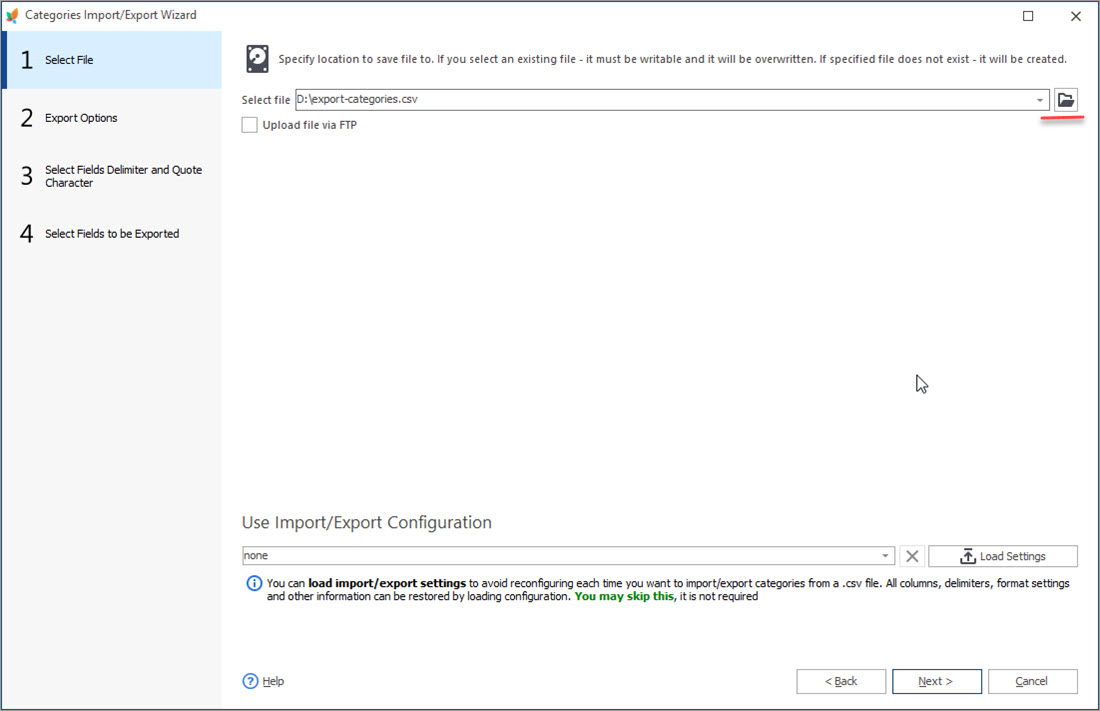The width and height of the screenshot is (1100, 711).
Task: Click the 'Select file' label
Action: pyautogui.click(x=266, y=100)
